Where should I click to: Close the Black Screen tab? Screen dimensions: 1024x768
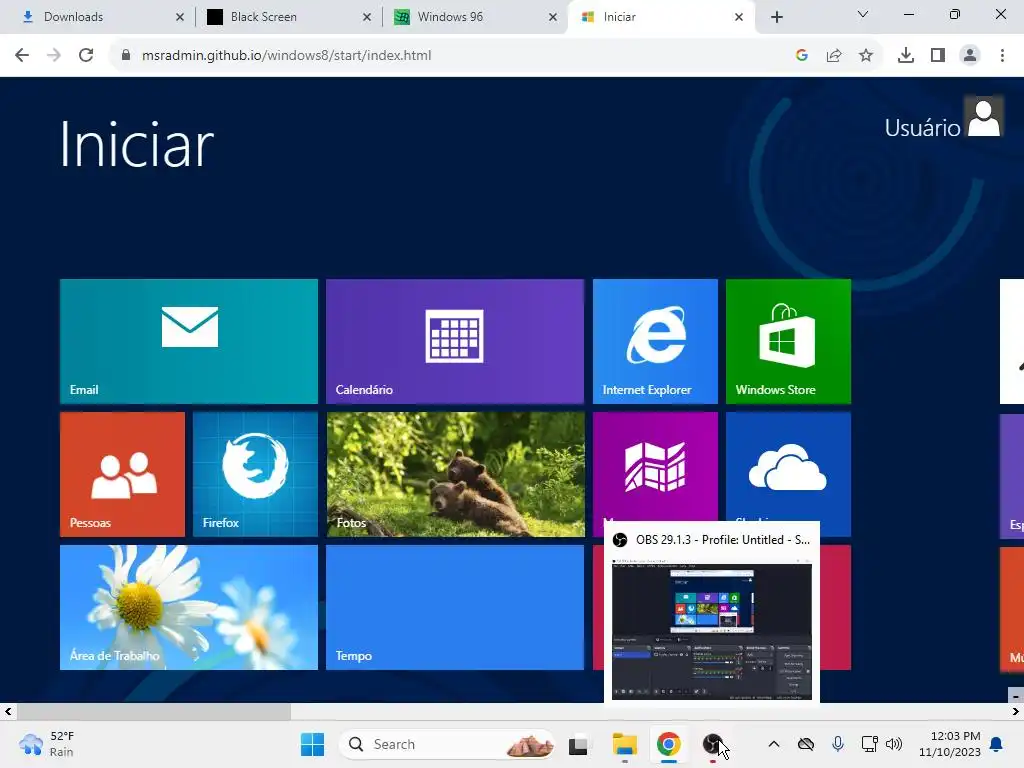367,17
